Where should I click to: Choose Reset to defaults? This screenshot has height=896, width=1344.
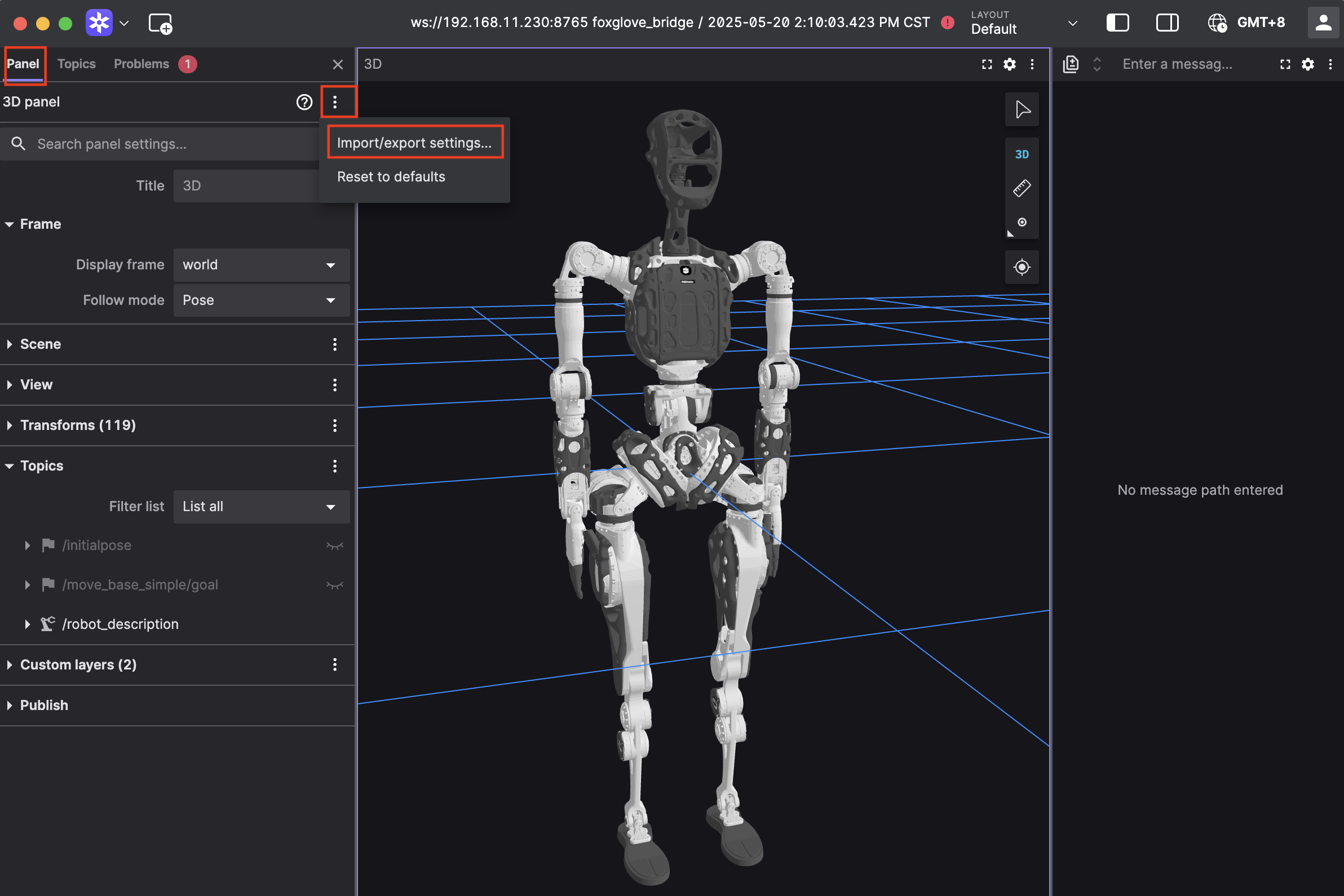pyautogui.click(x=391, y=176)
